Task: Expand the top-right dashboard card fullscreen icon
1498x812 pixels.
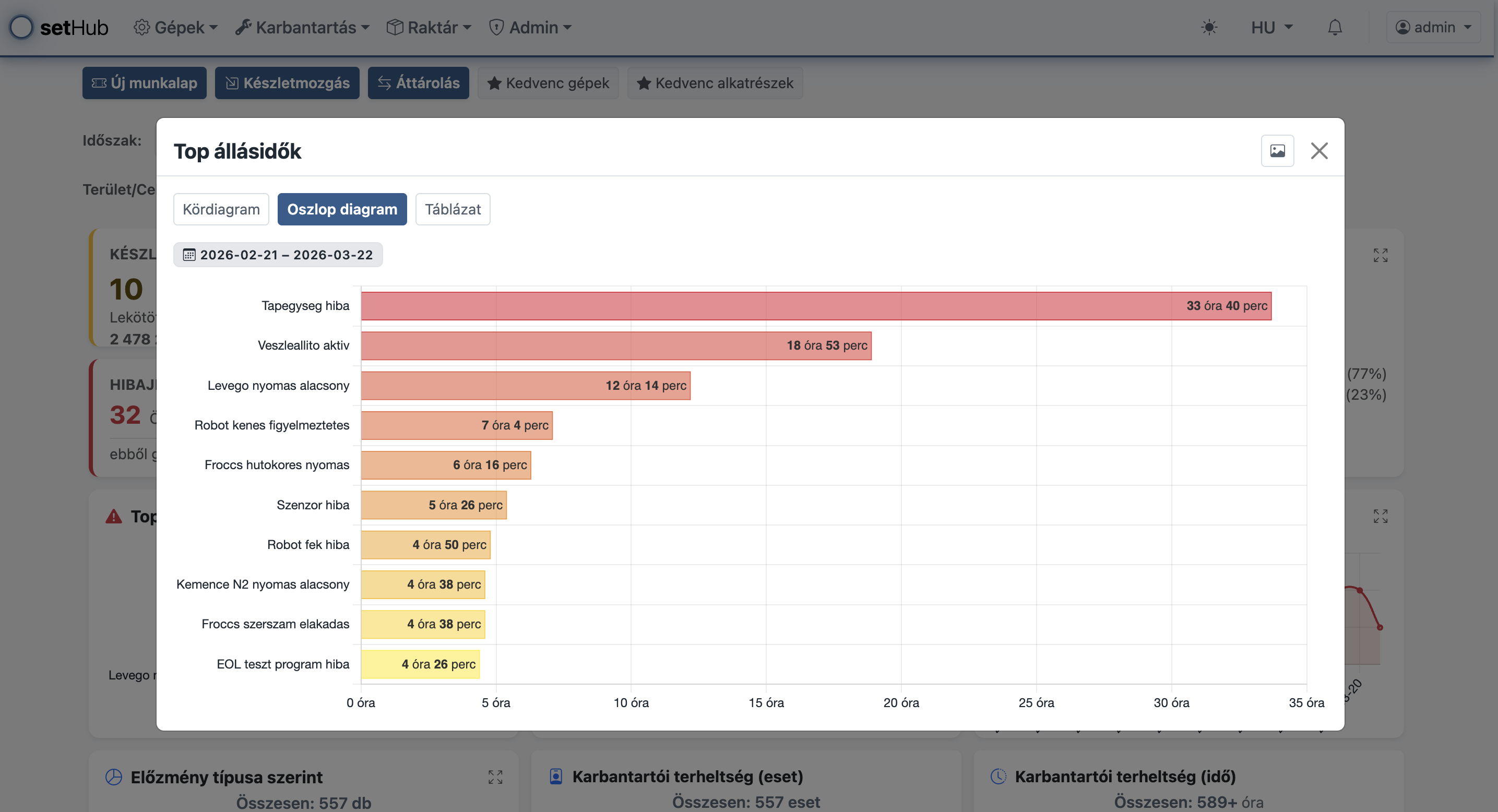Action: coord(1380,255)
